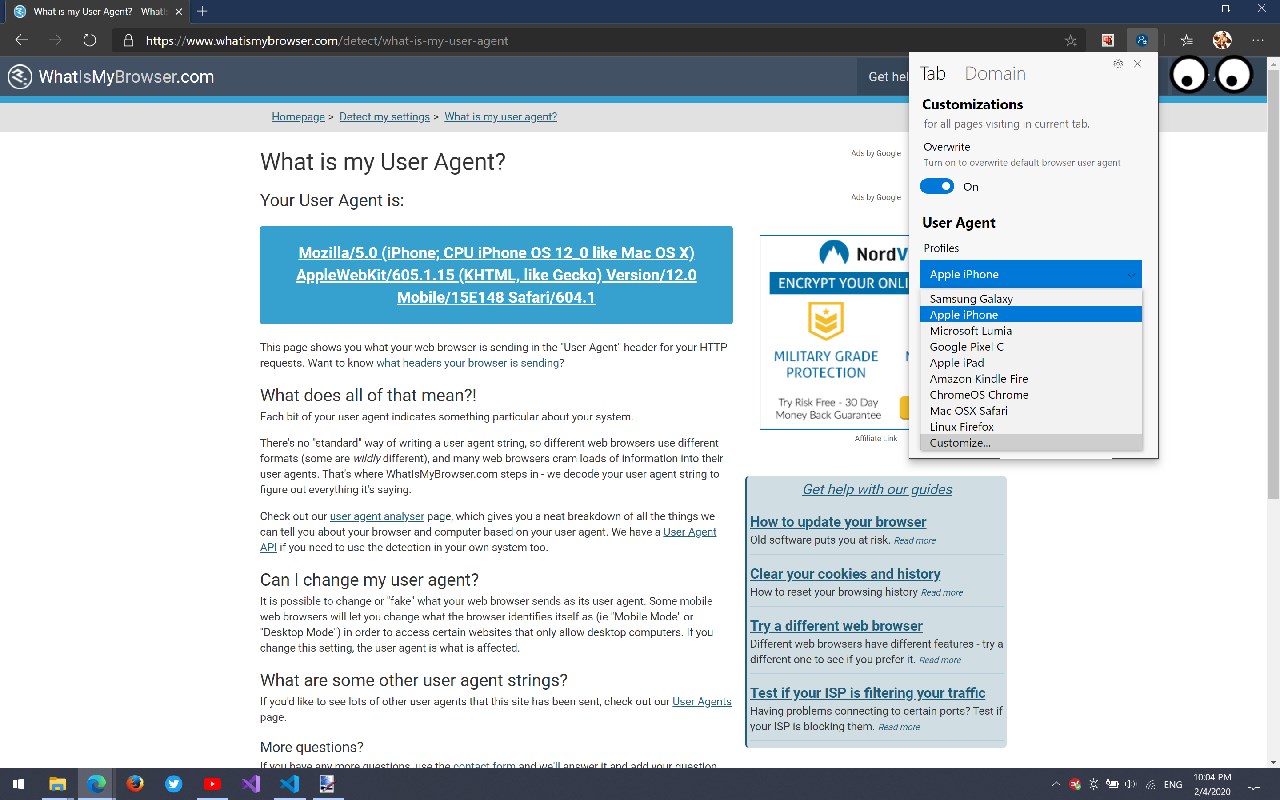The image size is (1280, 800).
Task: Open a new tab with plus button
Action: 202,11
